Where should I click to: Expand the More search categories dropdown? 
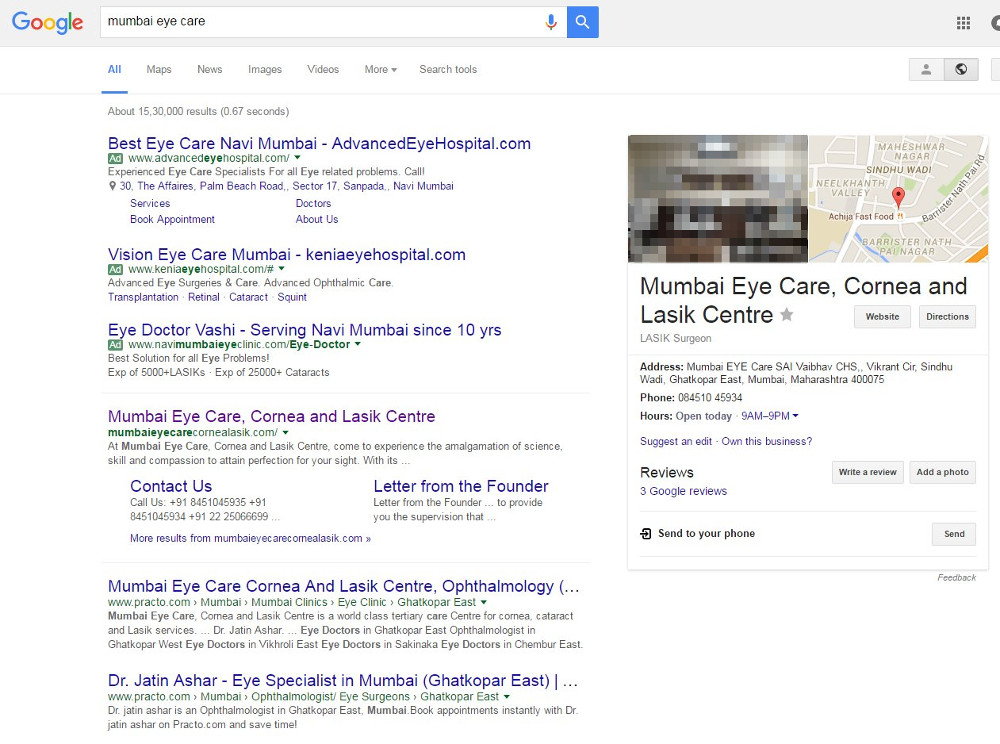pos(380,69)
